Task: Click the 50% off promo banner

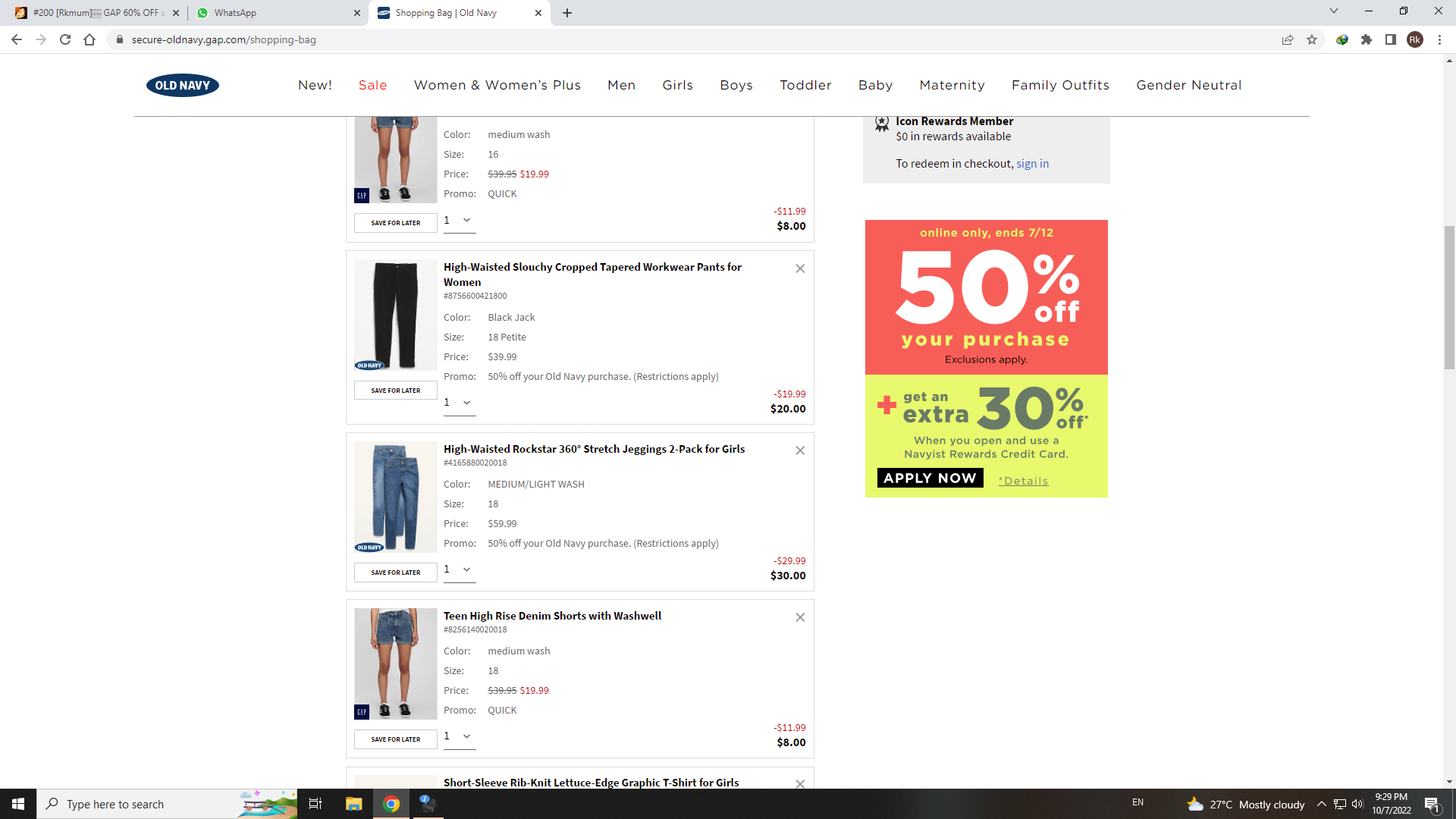Action: [x=987, y=297]
